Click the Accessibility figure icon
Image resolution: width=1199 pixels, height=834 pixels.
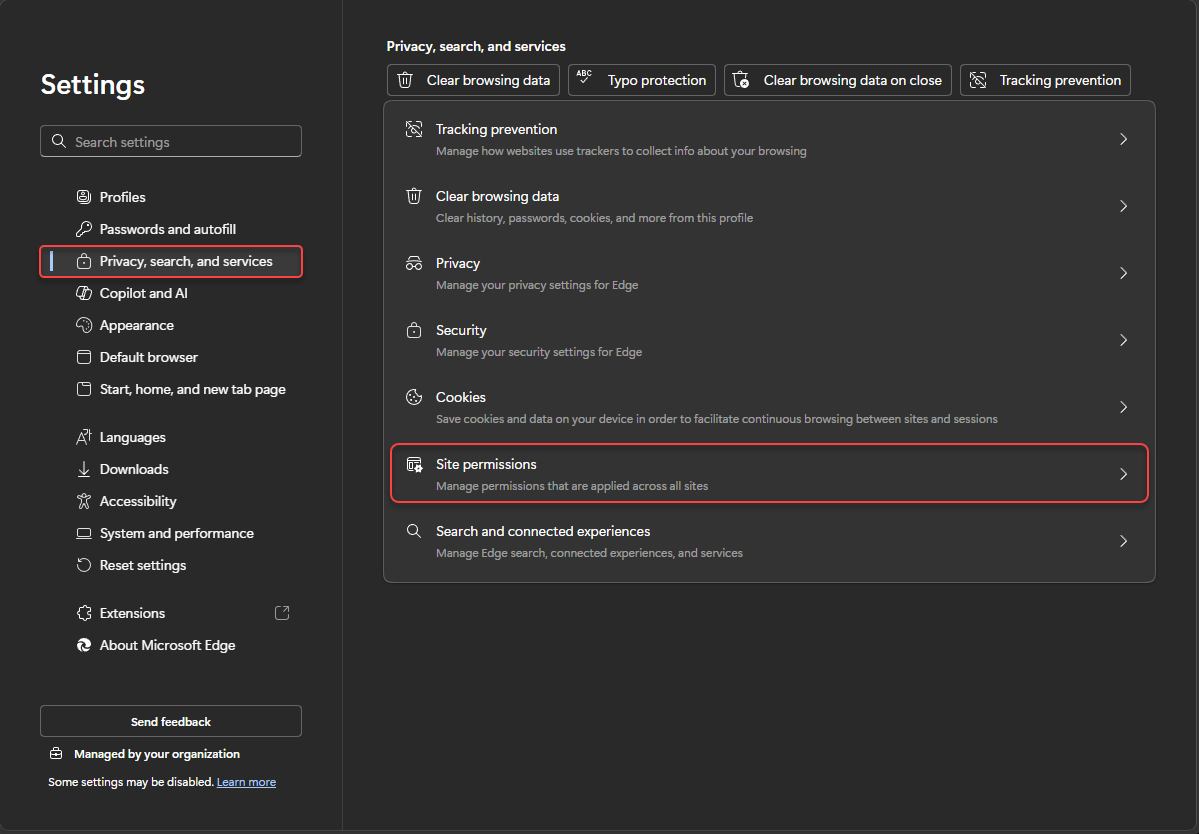click(x=84, y=501)
